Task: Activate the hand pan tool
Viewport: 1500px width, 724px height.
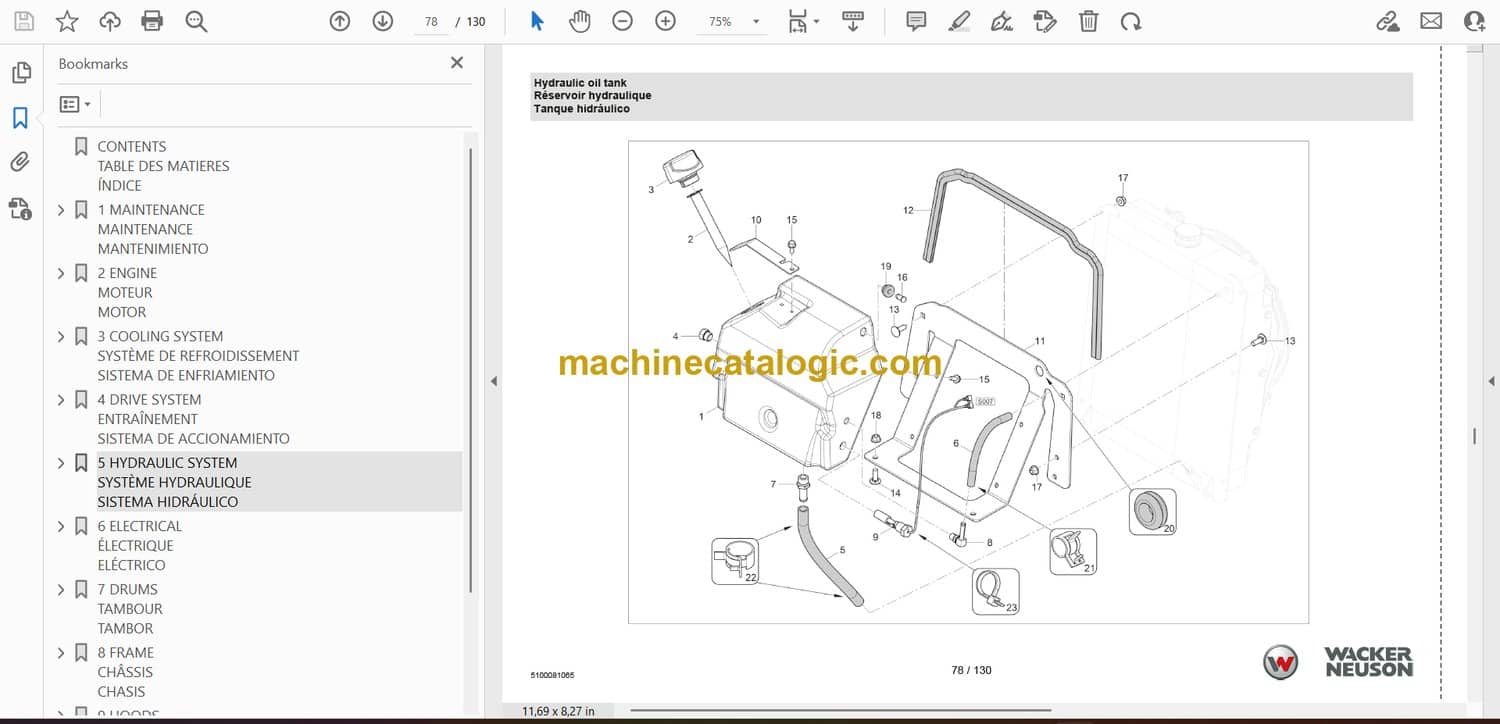Action: 580,21
